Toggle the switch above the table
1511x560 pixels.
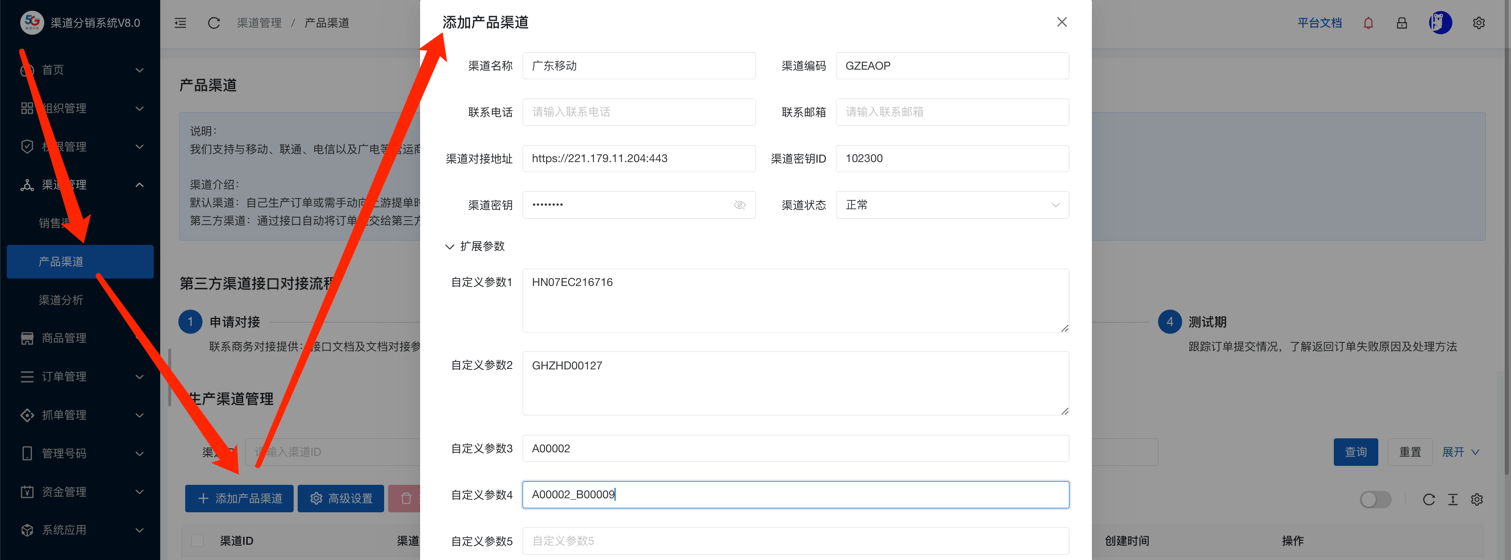point(1375,499)
